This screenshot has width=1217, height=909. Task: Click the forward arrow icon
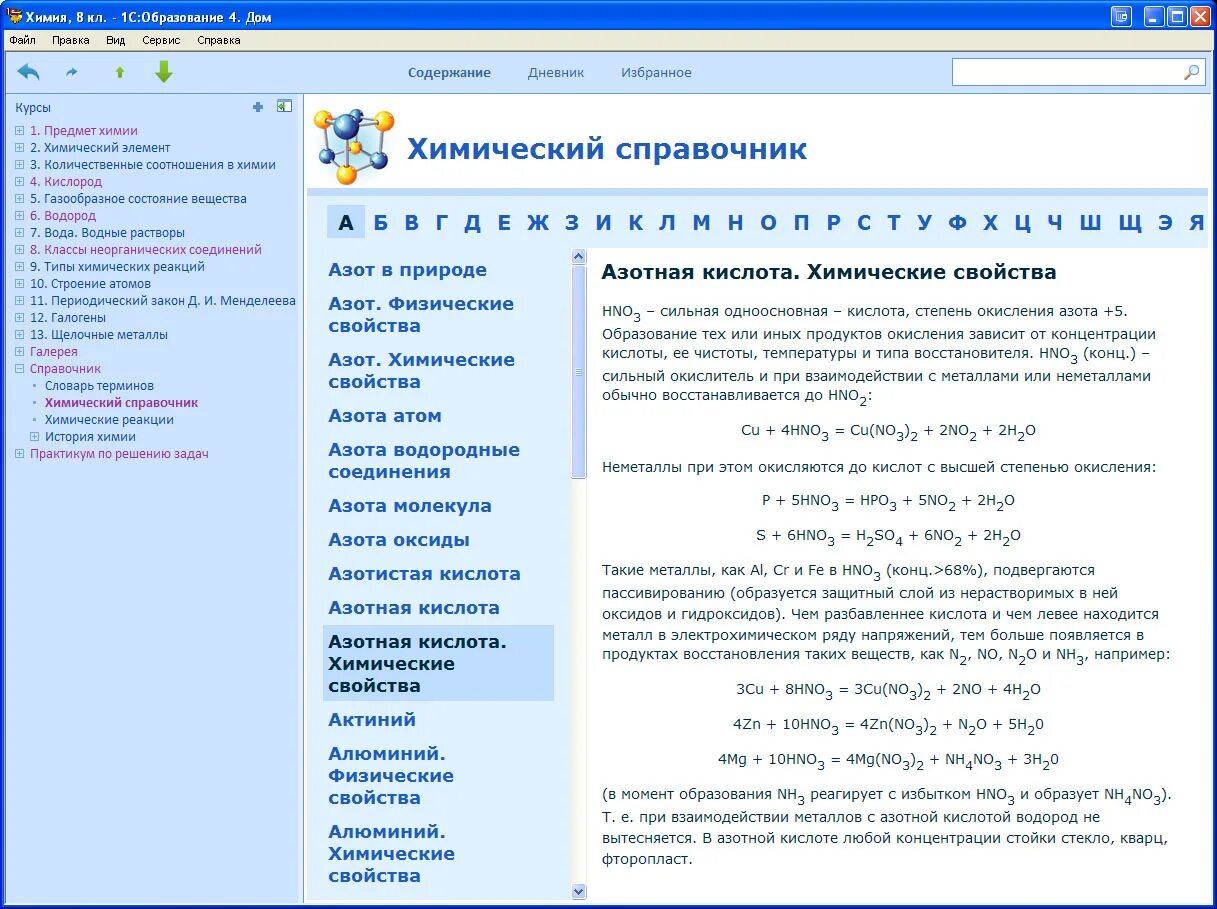72,72
